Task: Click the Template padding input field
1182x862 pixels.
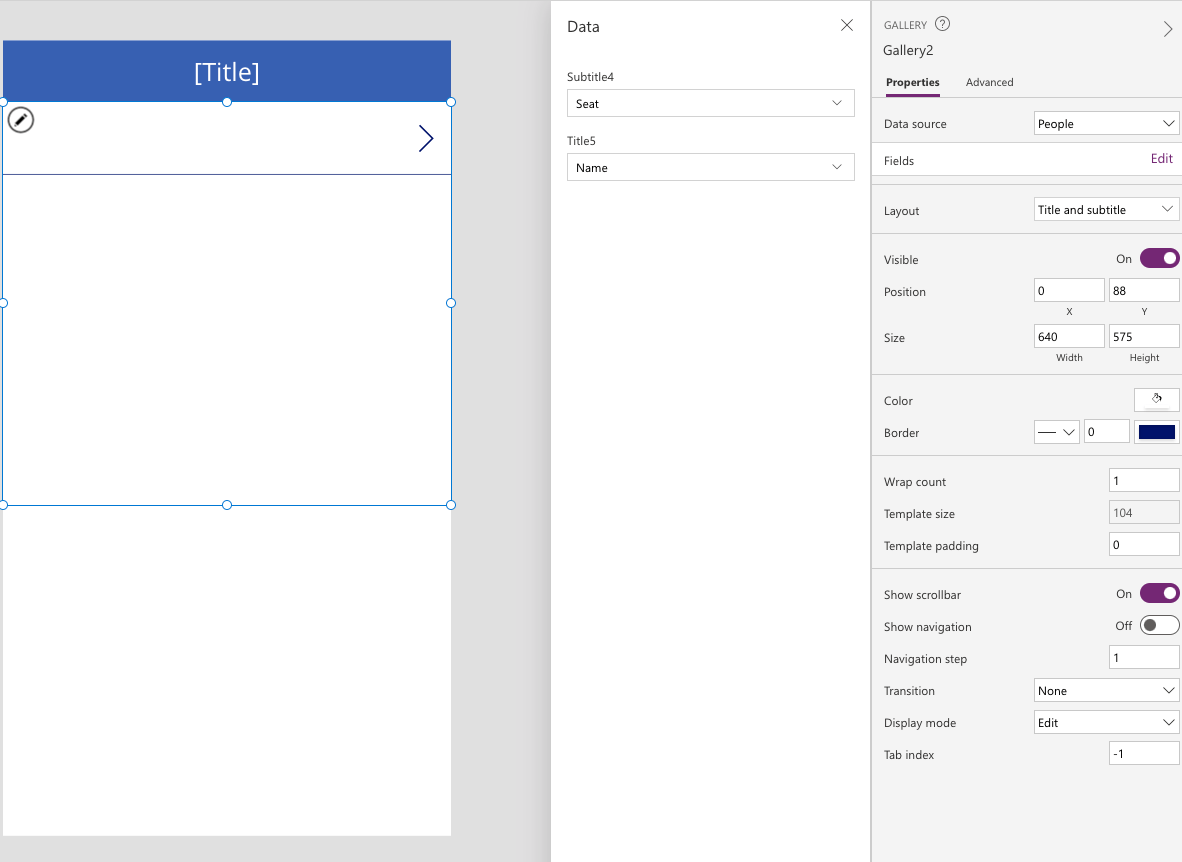Action: 1143,544
